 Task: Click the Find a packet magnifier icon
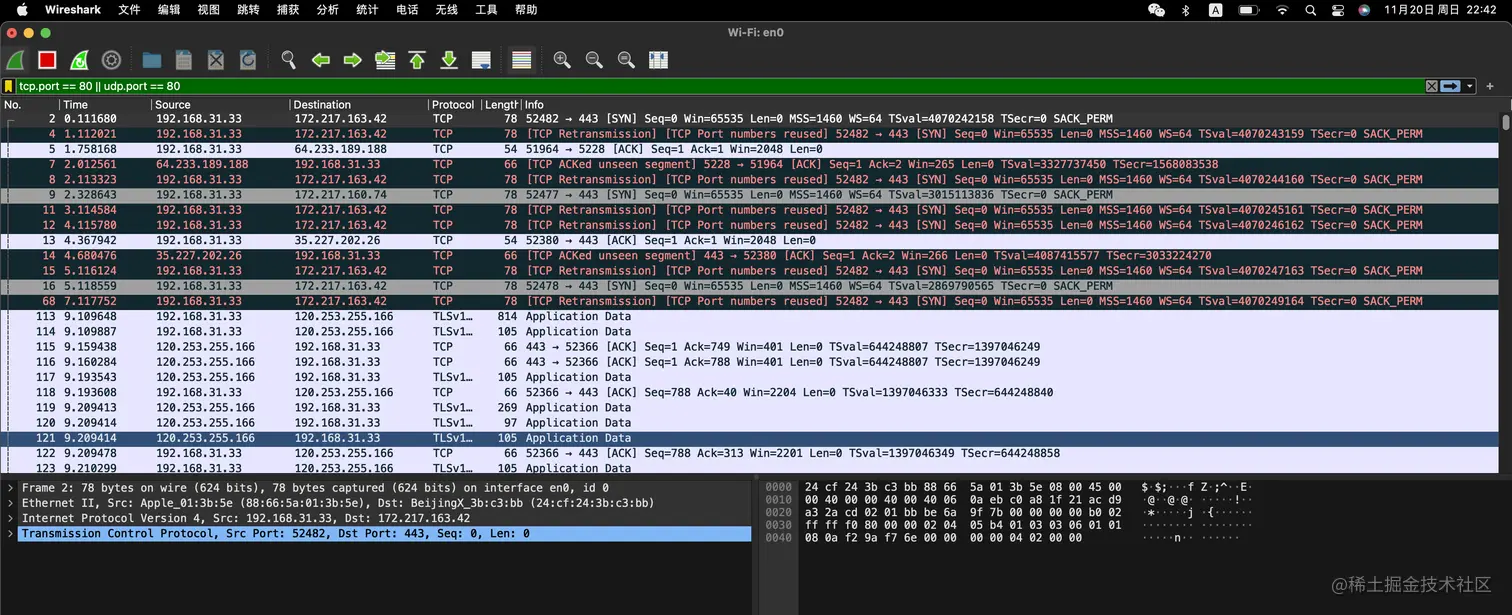tap(289, 60)
